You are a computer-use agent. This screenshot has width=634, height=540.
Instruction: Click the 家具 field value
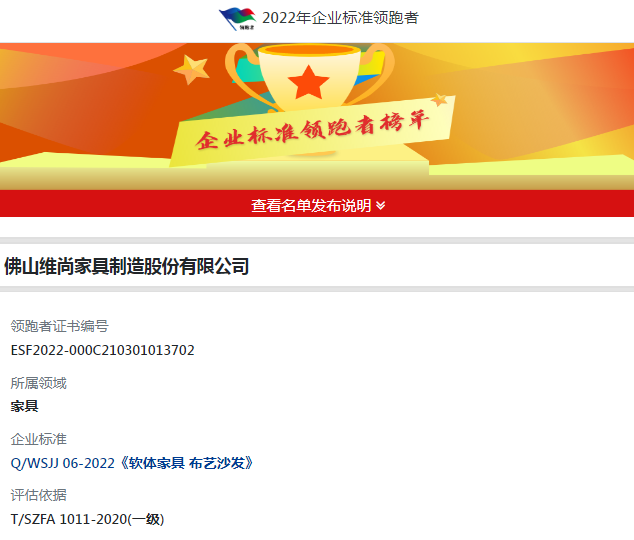point(25,406)
